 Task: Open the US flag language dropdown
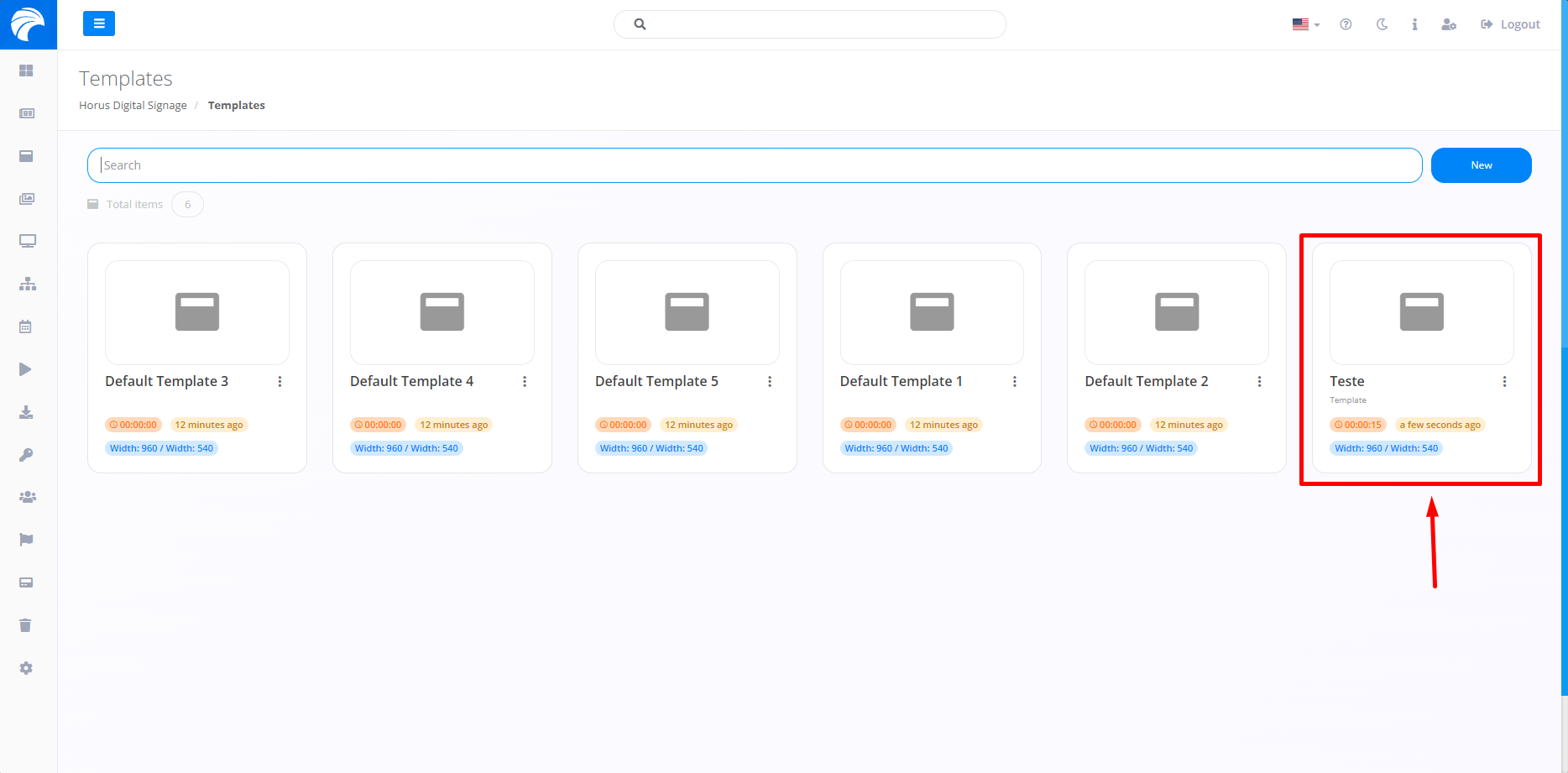[1305, 24]
